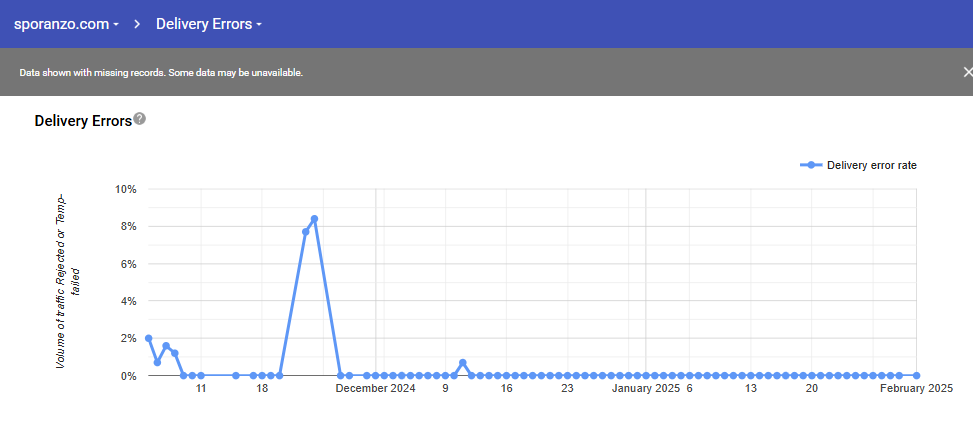
Task: Open the sporanzo.com domain dropdown
Action: coord(67,23)
